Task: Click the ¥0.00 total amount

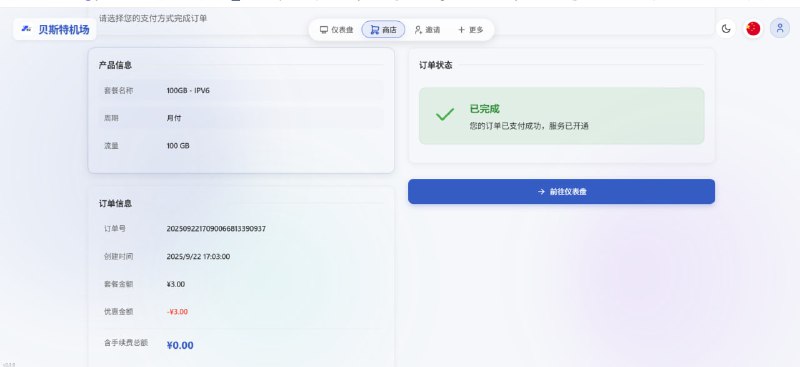Action: click(180, 346)
